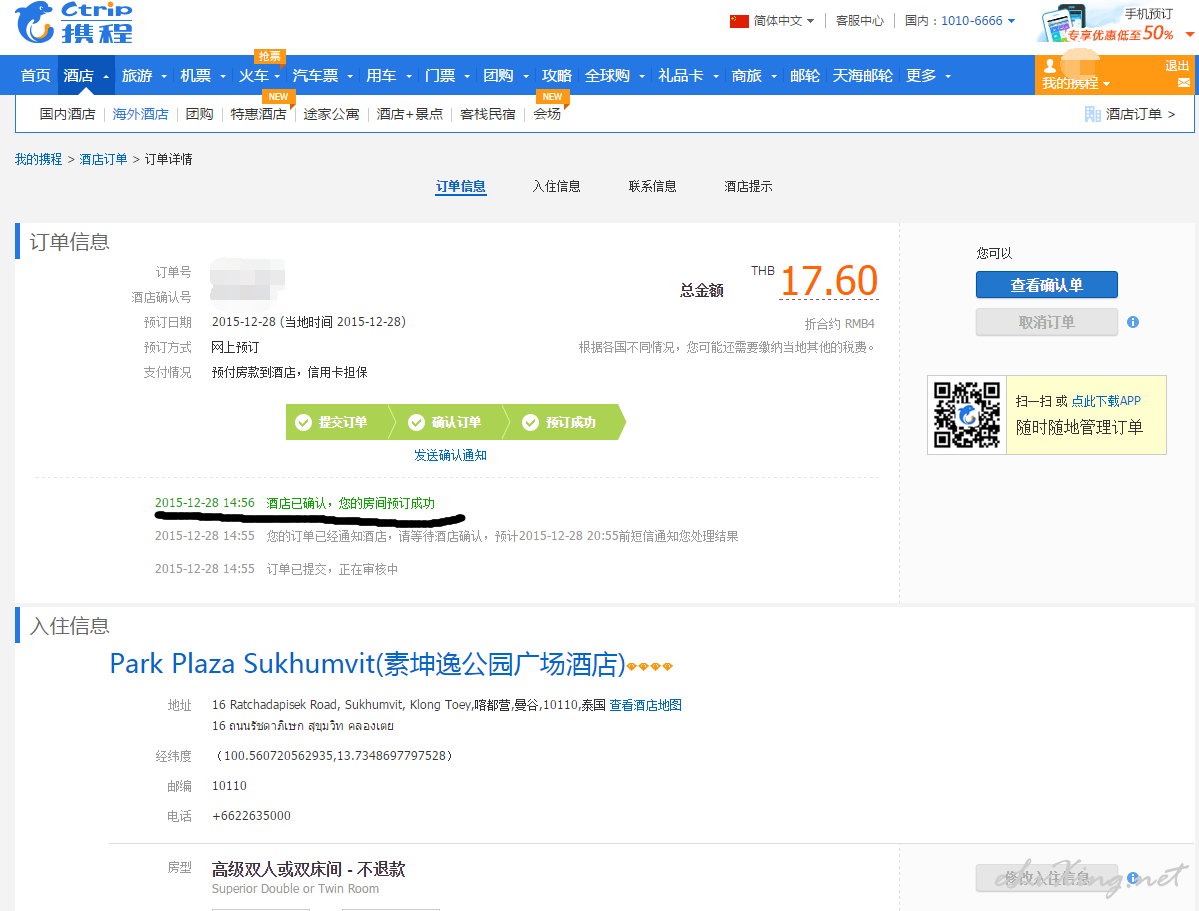Click the Ctrip dolphin logo
Viewport: 1199px width, 911px height.
(73, 23)
